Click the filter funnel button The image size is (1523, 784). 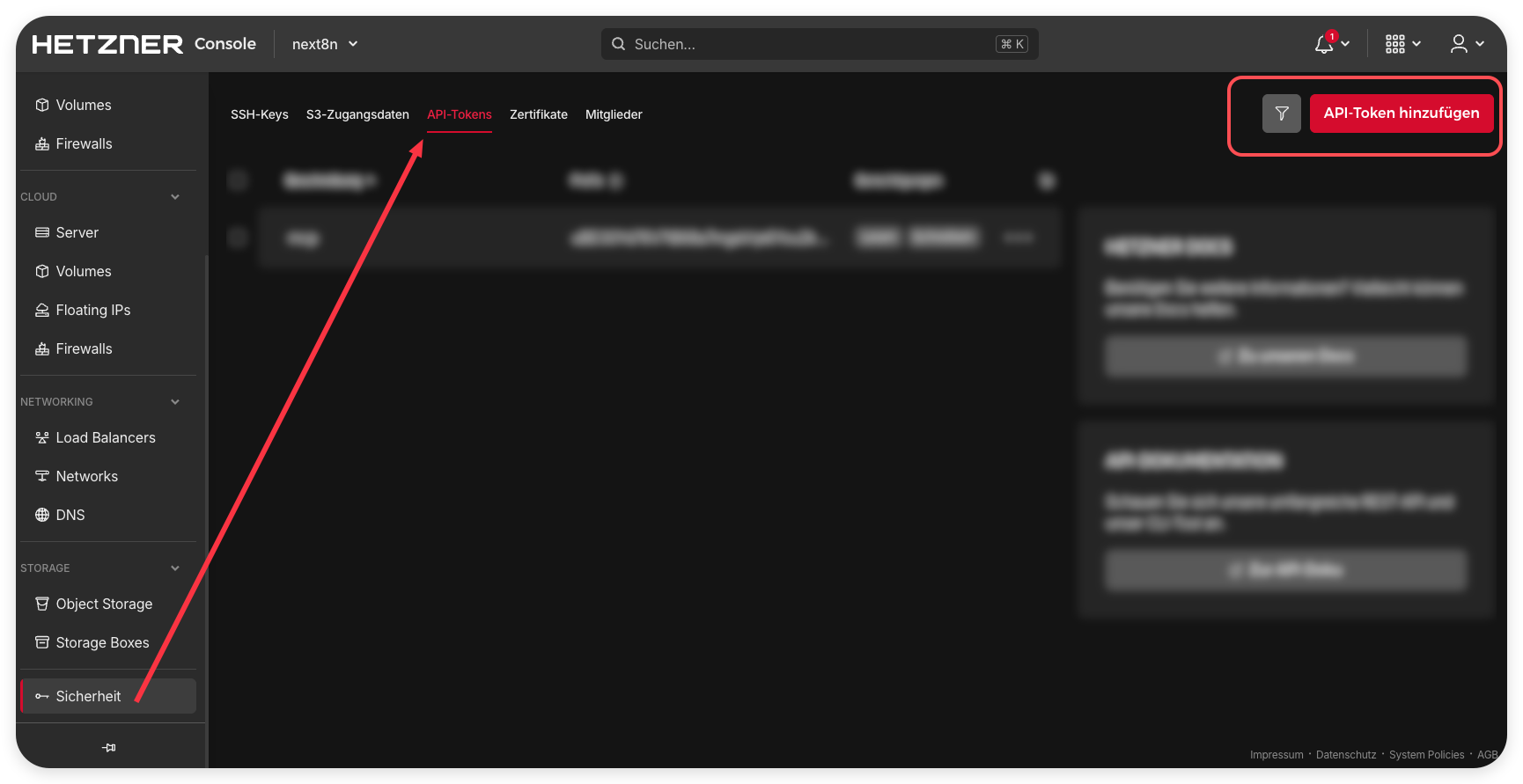1282,114
